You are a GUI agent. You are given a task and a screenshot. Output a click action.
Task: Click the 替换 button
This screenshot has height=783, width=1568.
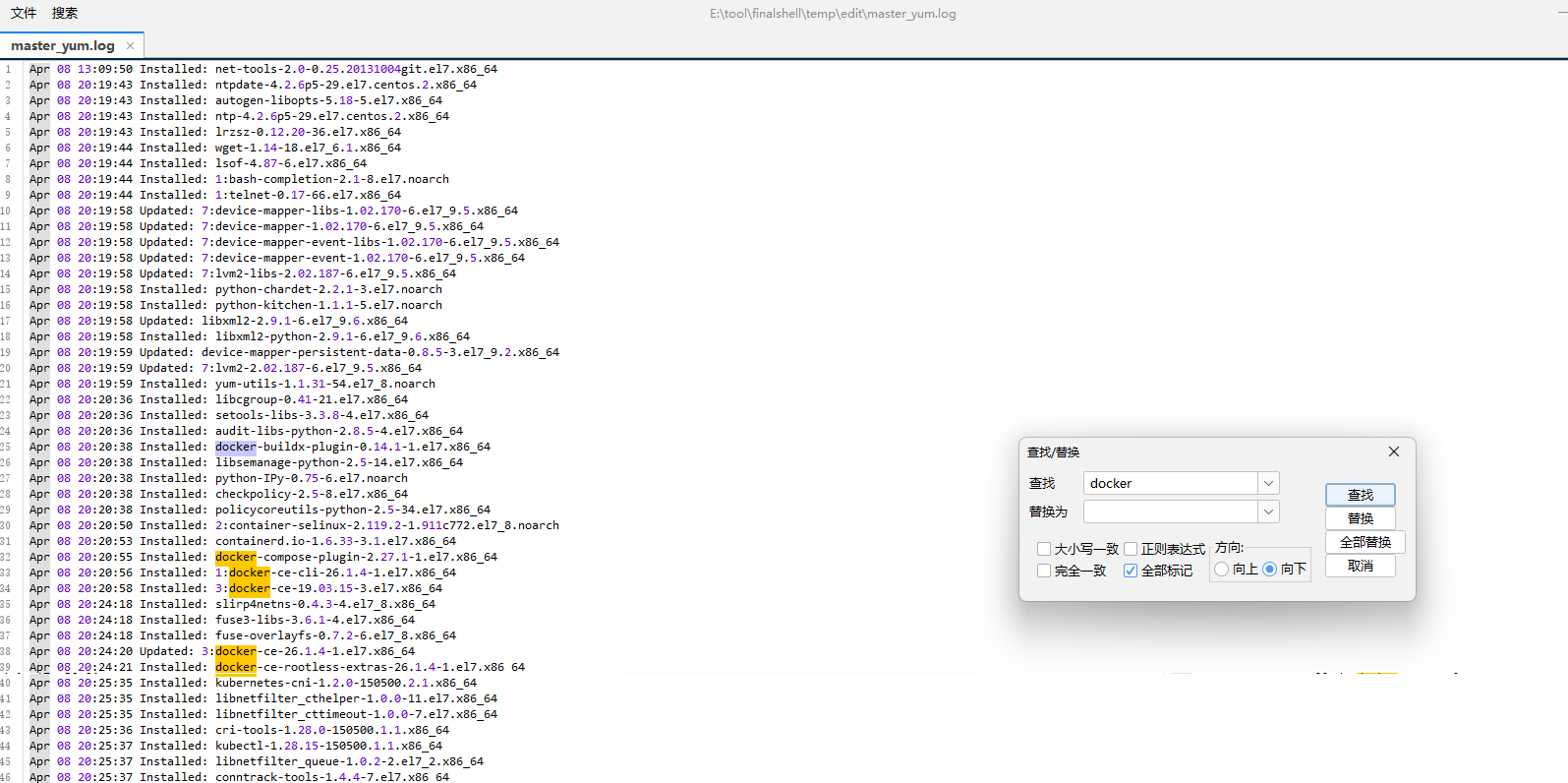pyautogui.click(x=1361, y=518)
